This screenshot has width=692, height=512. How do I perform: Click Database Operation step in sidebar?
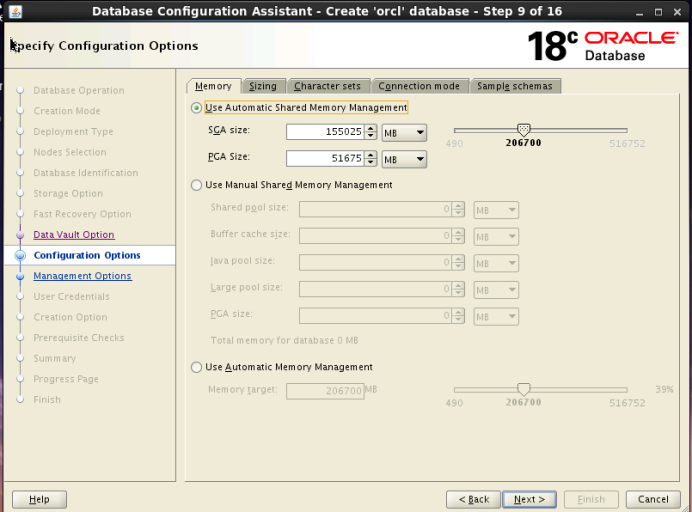click(79, 90)
